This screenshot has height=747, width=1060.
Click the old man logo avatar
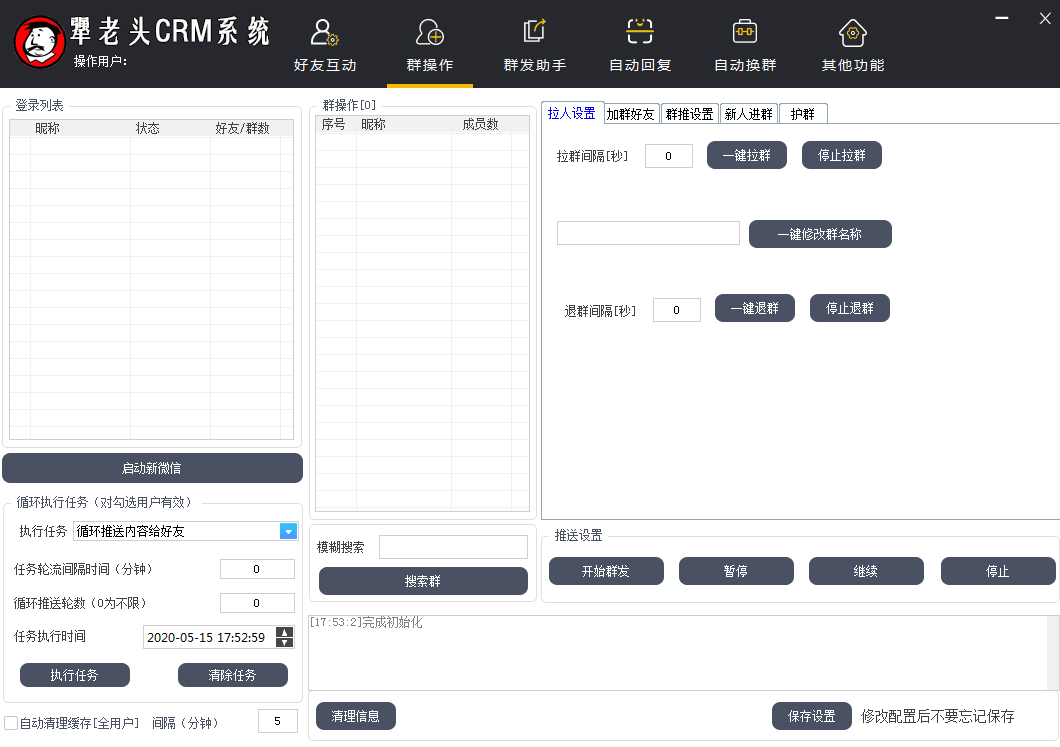[x=38, y=43]
